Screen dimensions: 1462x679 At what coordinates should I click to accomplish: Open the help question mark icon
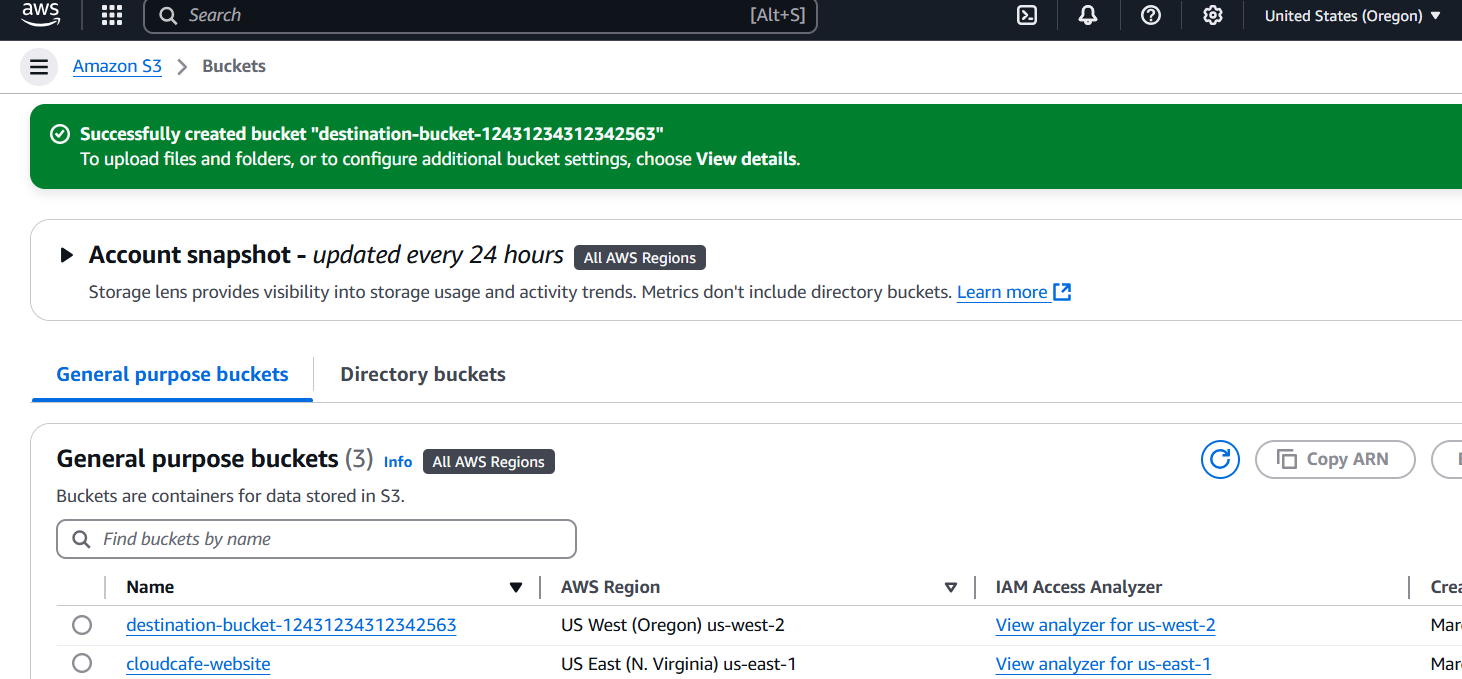coord(1151,15)
